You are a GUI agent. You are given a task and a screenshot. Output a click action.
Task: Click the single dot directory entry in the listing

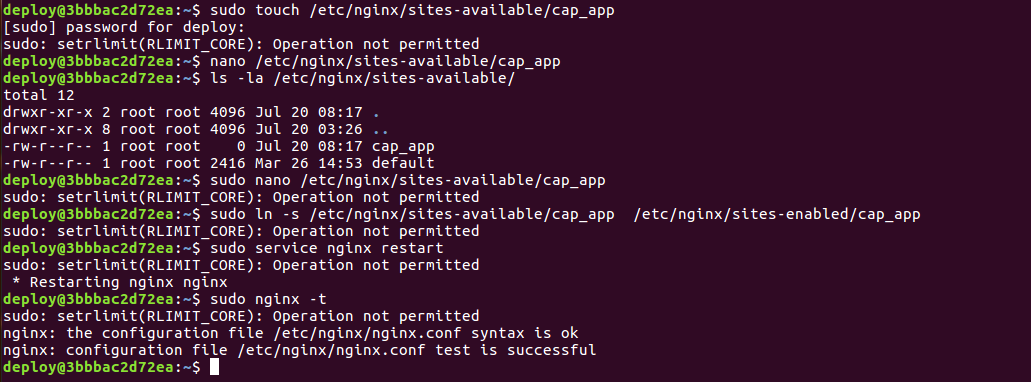(x=376, y=112)
